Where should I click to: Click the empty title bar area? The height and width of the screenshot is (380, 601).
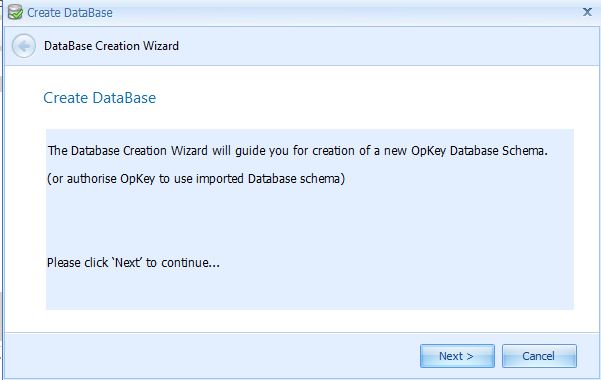(345, 13)
